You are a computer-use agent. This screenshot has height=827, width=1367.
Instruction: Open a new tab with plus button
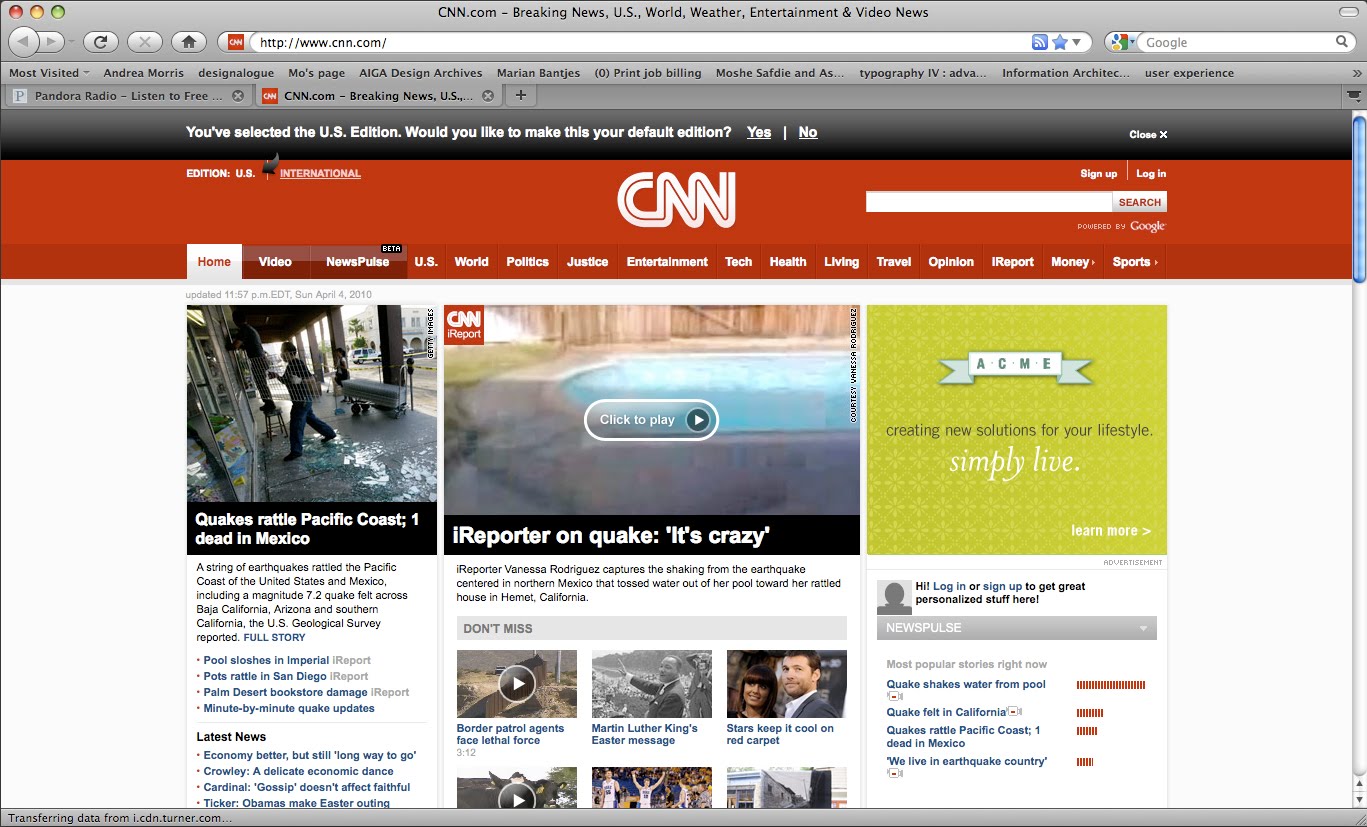[x=520, y=96]
